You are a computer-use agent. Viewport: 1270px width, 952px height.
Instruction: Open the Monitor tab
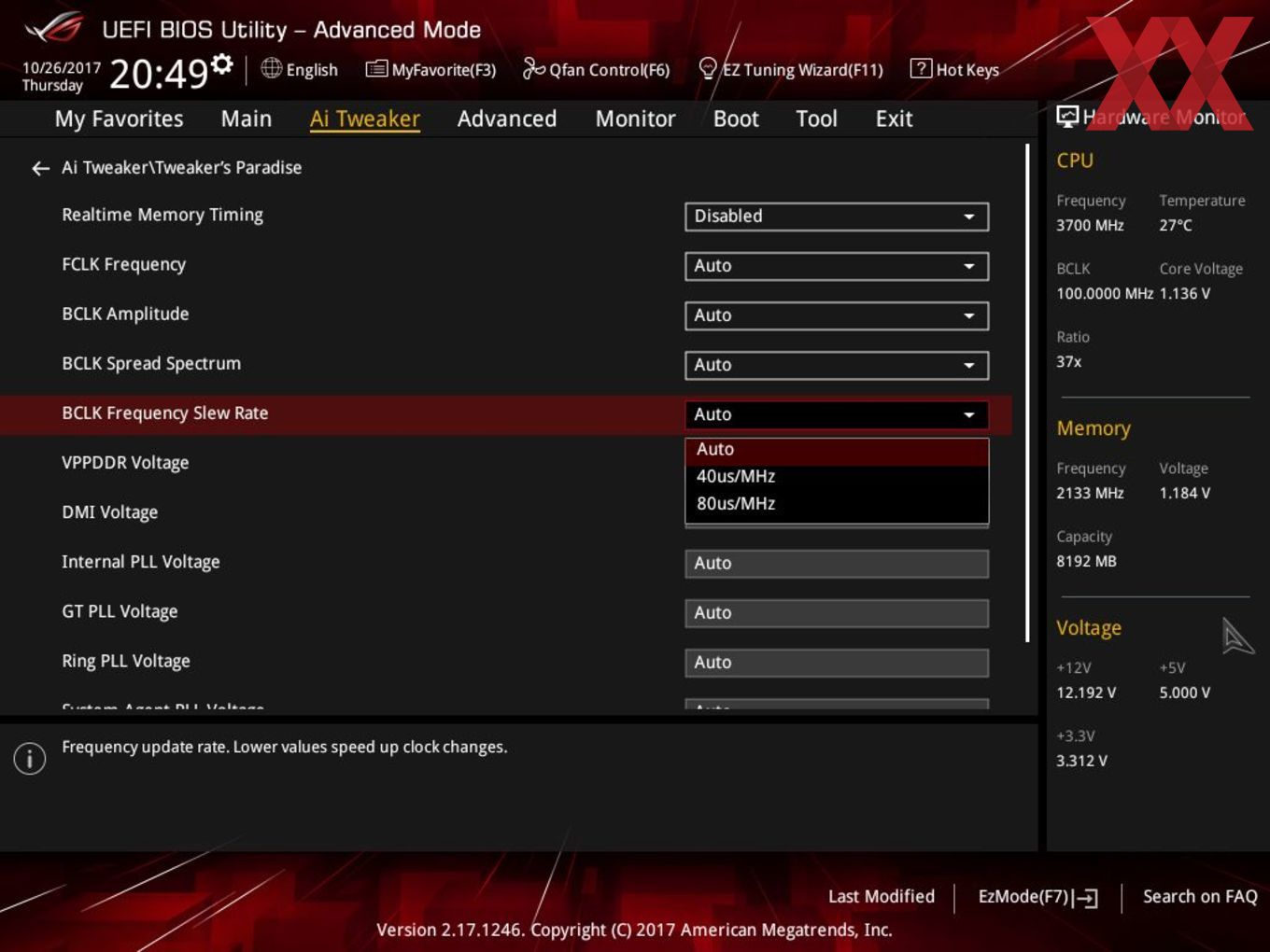tap(635, 119)
